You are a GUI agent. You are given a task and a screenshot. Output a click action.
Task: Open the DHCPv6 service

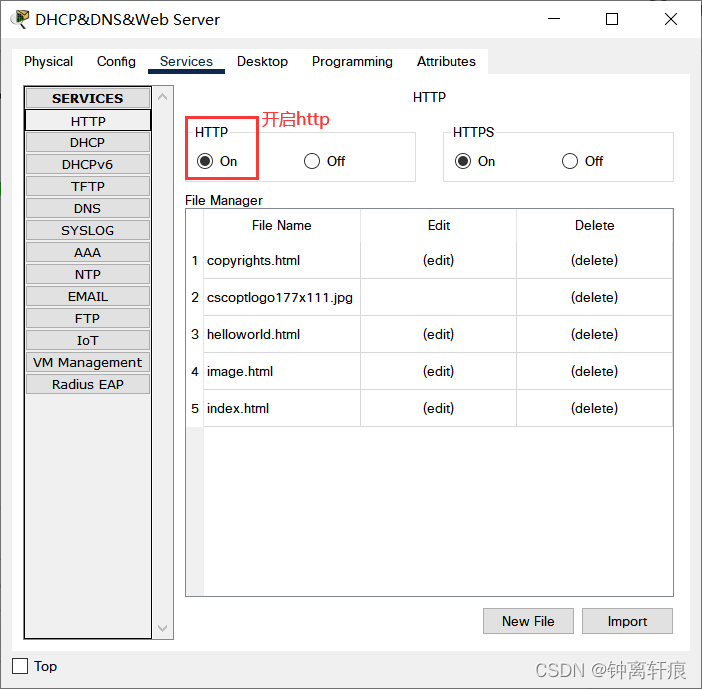click(88, 164)
